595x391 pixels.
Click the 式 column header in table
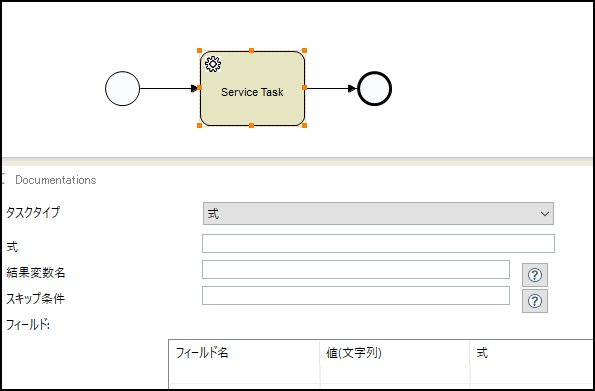(482, 353)
